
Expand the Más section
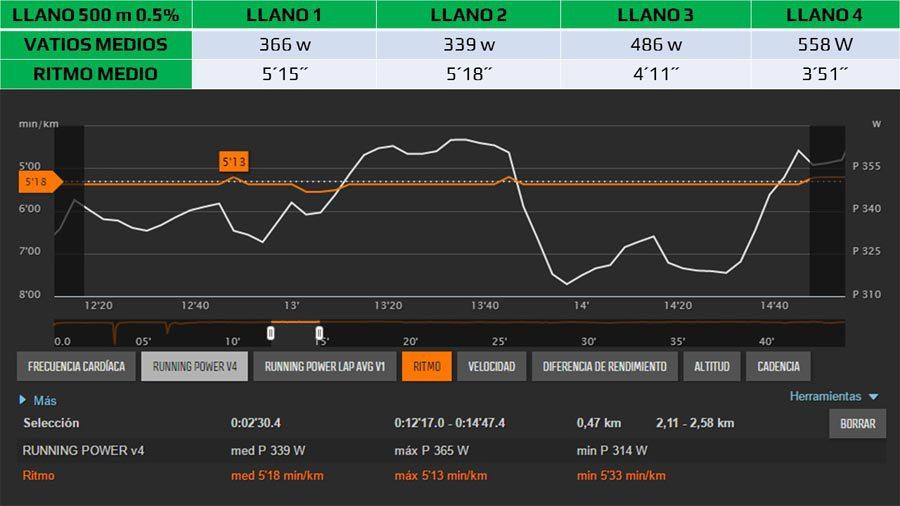tap(45, 400)
